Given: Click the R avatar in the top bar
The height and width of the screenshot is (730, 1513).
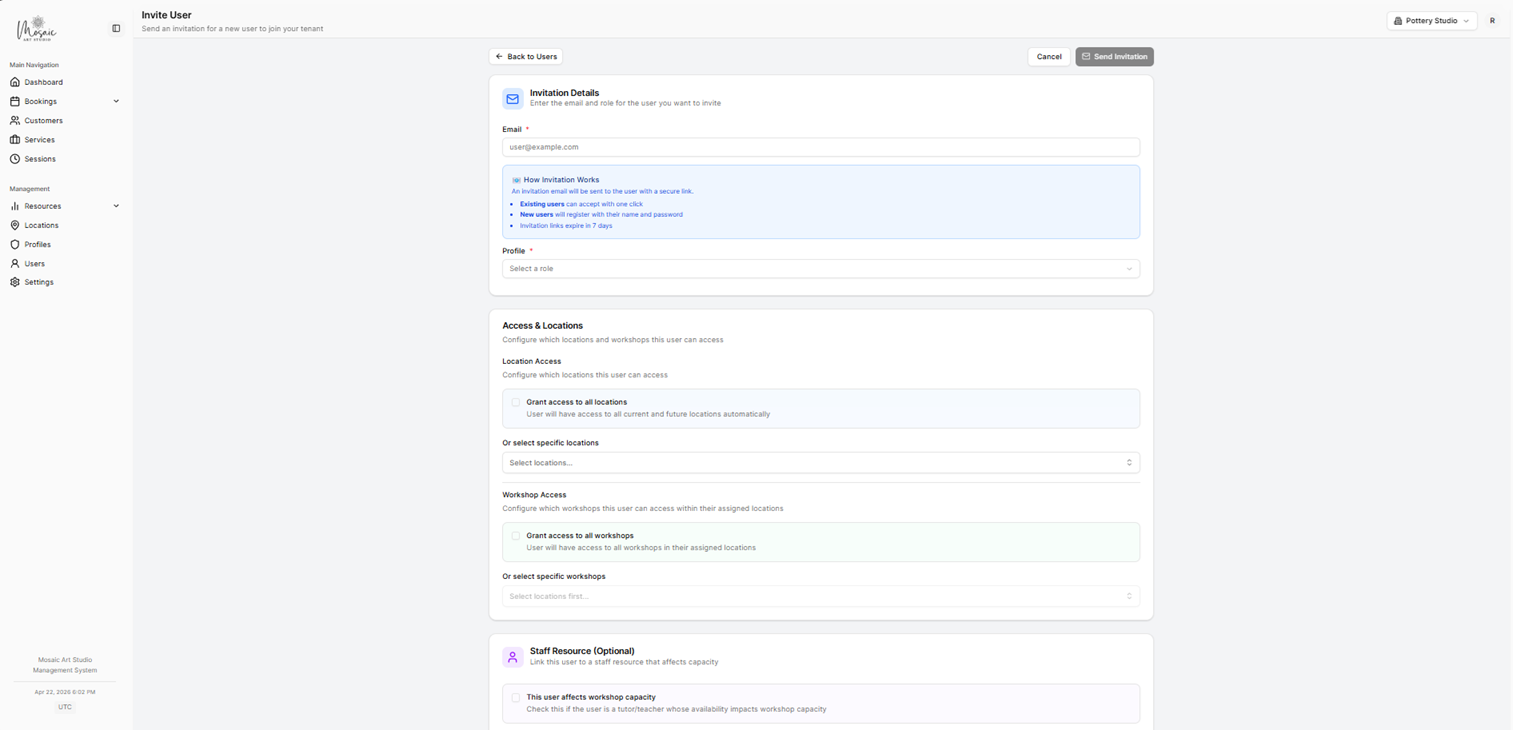Looking at the screenshot, I should click(x=1492, y=20).
